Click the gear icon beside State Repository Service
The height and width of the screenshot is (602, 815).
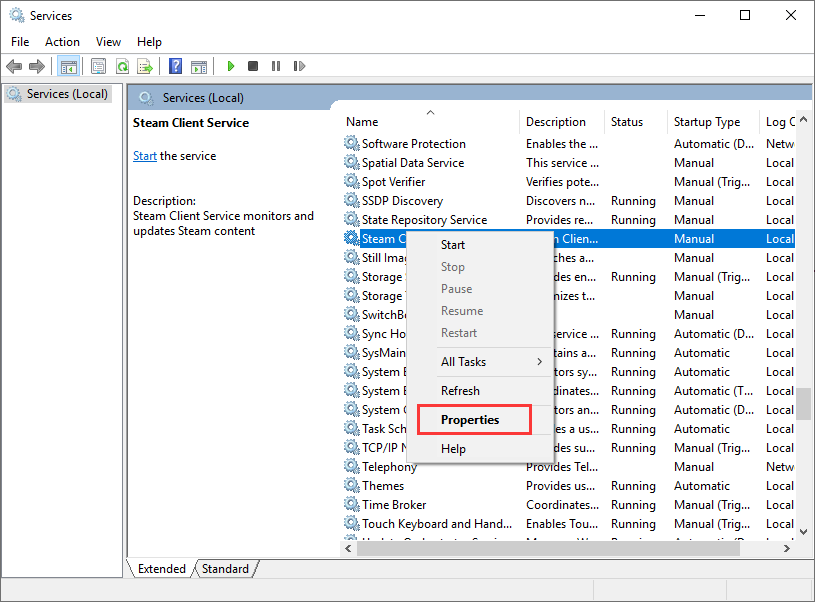[x=351, y=219]
